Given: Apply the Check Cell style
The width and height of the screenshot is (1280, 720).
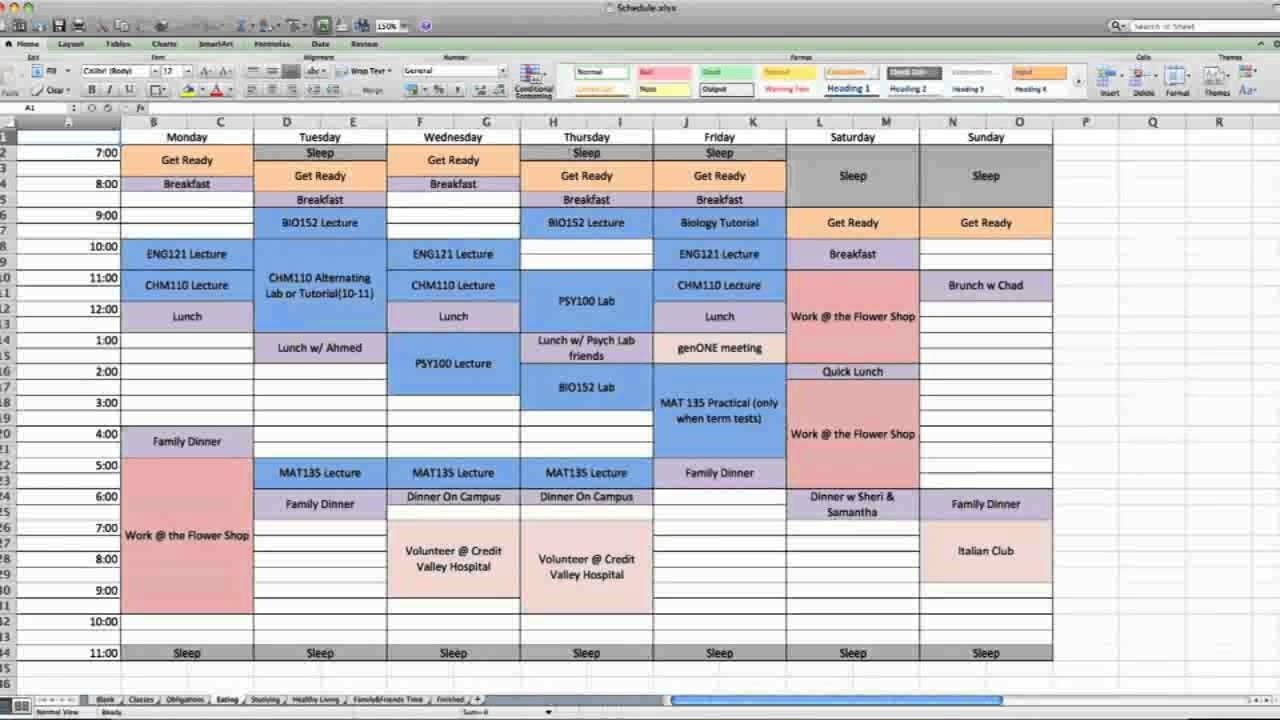Looking at the screenshot, I should tap(913, 72).
